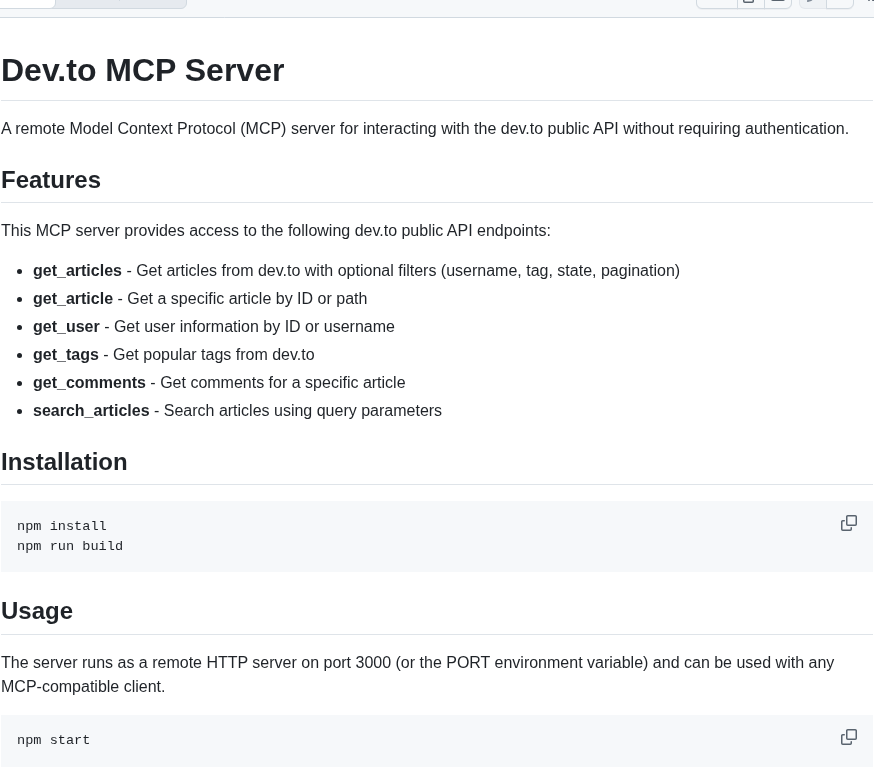Click the Usage section heading
874x768 pixels.
tap(37, 611)
